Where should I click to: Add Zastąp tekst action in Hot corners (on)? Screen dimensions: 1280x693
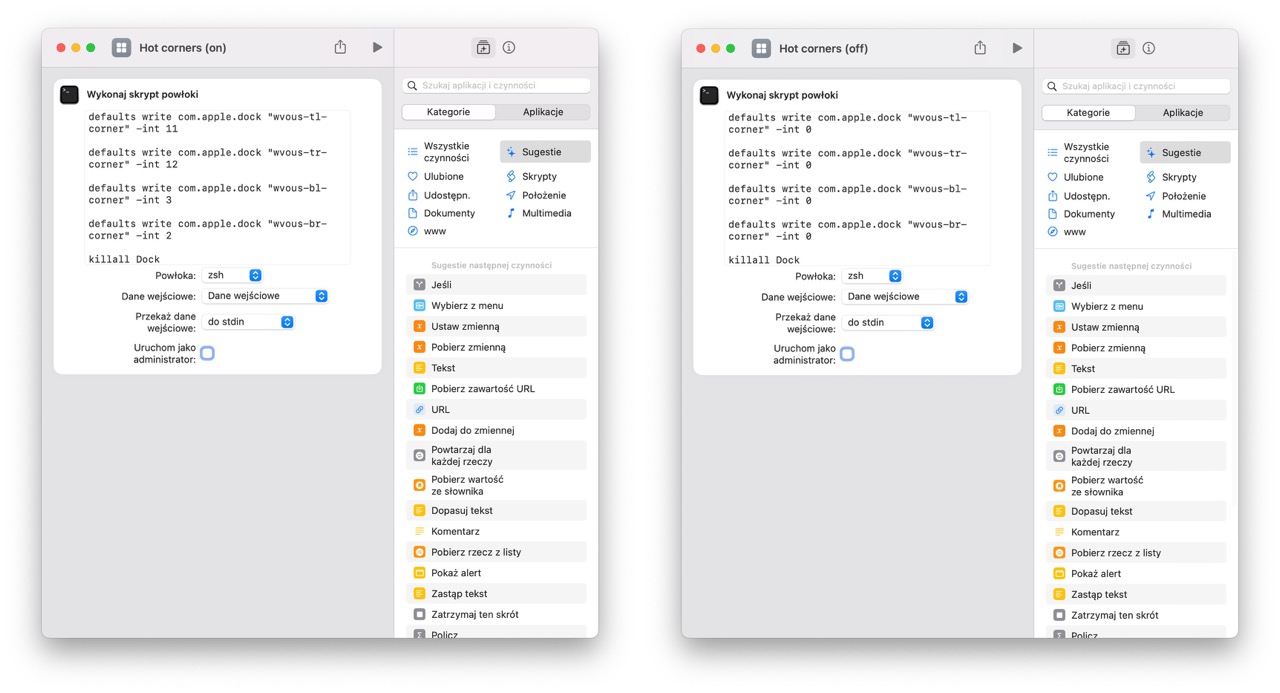(496, 594)
